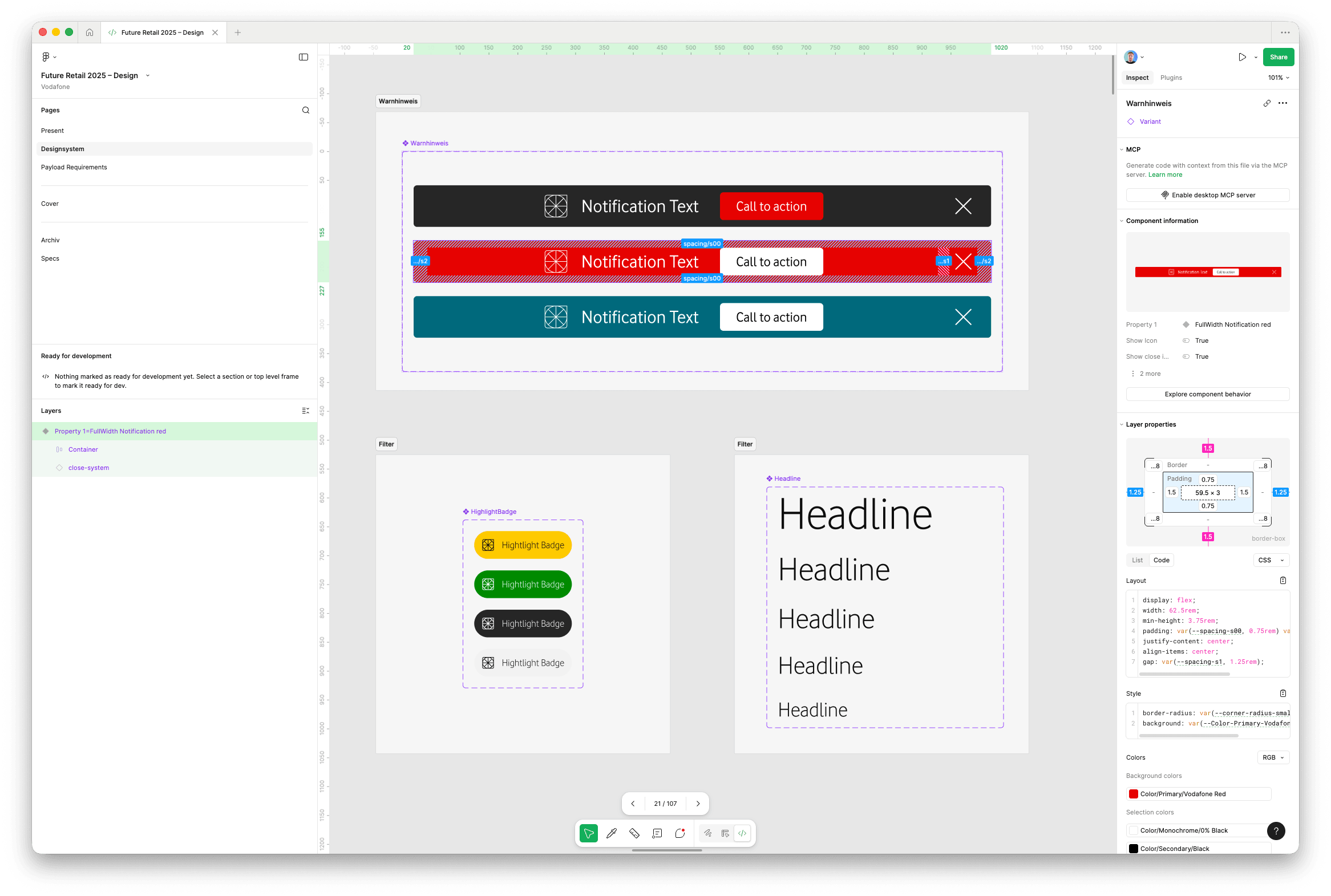Image resolution: width=1331 pixels, height=896 pixels.
Task: Click the Explore component behavior button
Action: point(1207,394)
